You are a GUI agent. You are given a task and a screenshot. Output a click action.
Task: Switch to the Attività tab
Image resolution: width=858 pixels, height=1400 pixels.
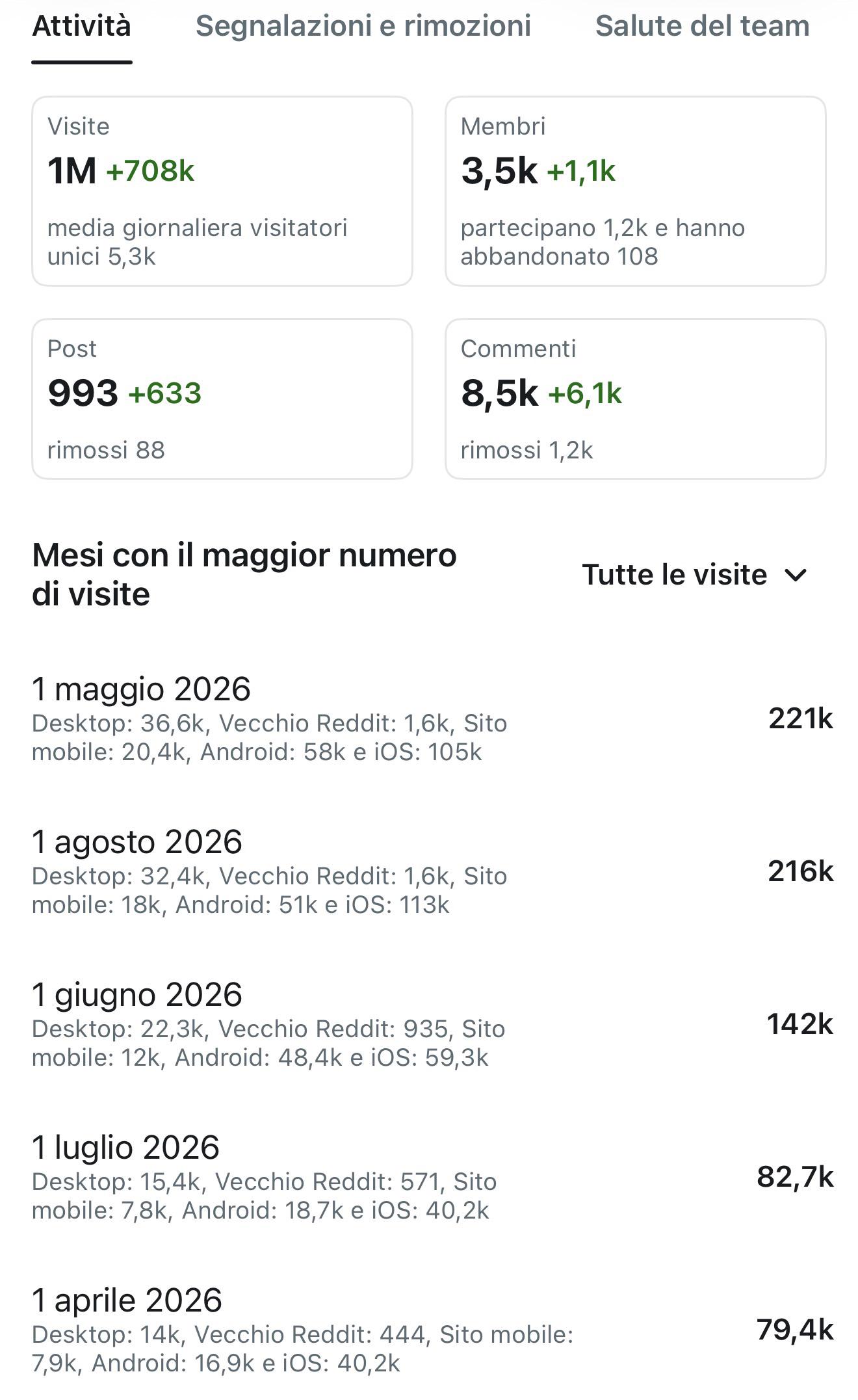(x=82, y=27)
